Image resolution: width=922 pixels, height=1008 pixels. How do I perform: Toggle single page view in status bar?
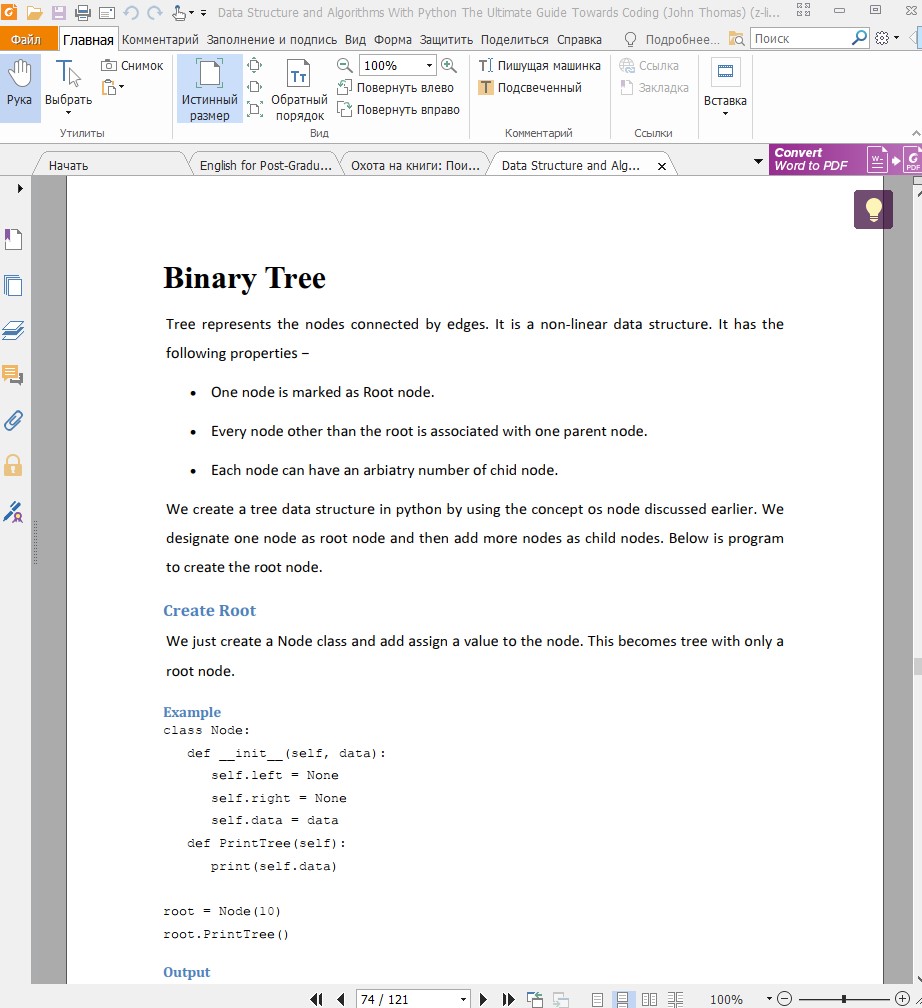[x=597, y=999]
